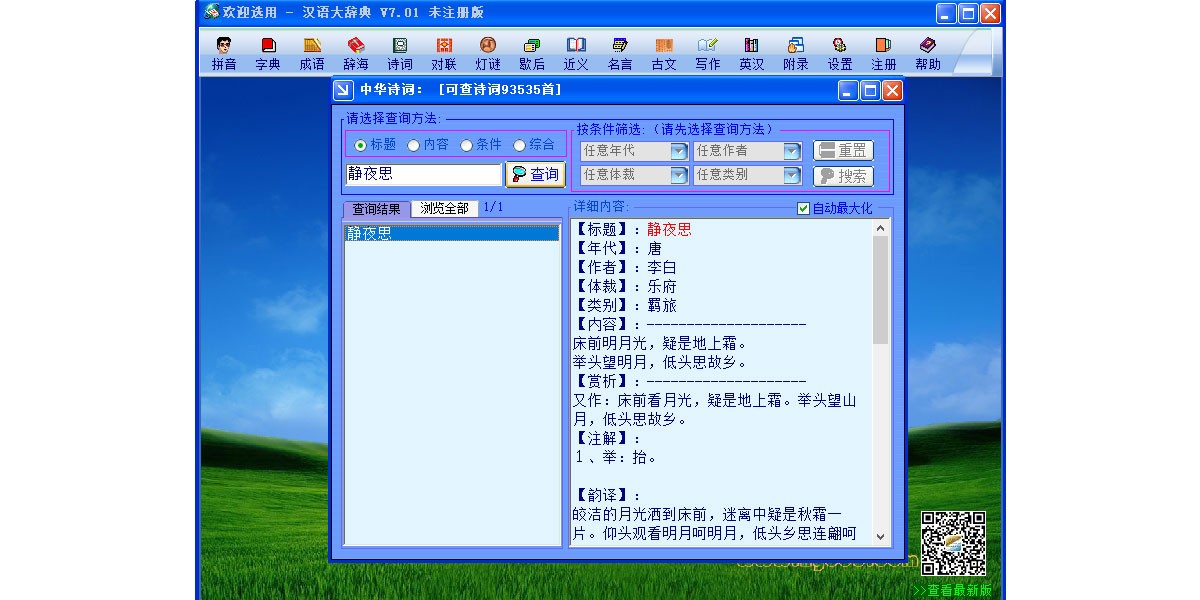Open the 附录 appendix tool
Viewport: 1200px width, 600px height.
coord(796,54)
